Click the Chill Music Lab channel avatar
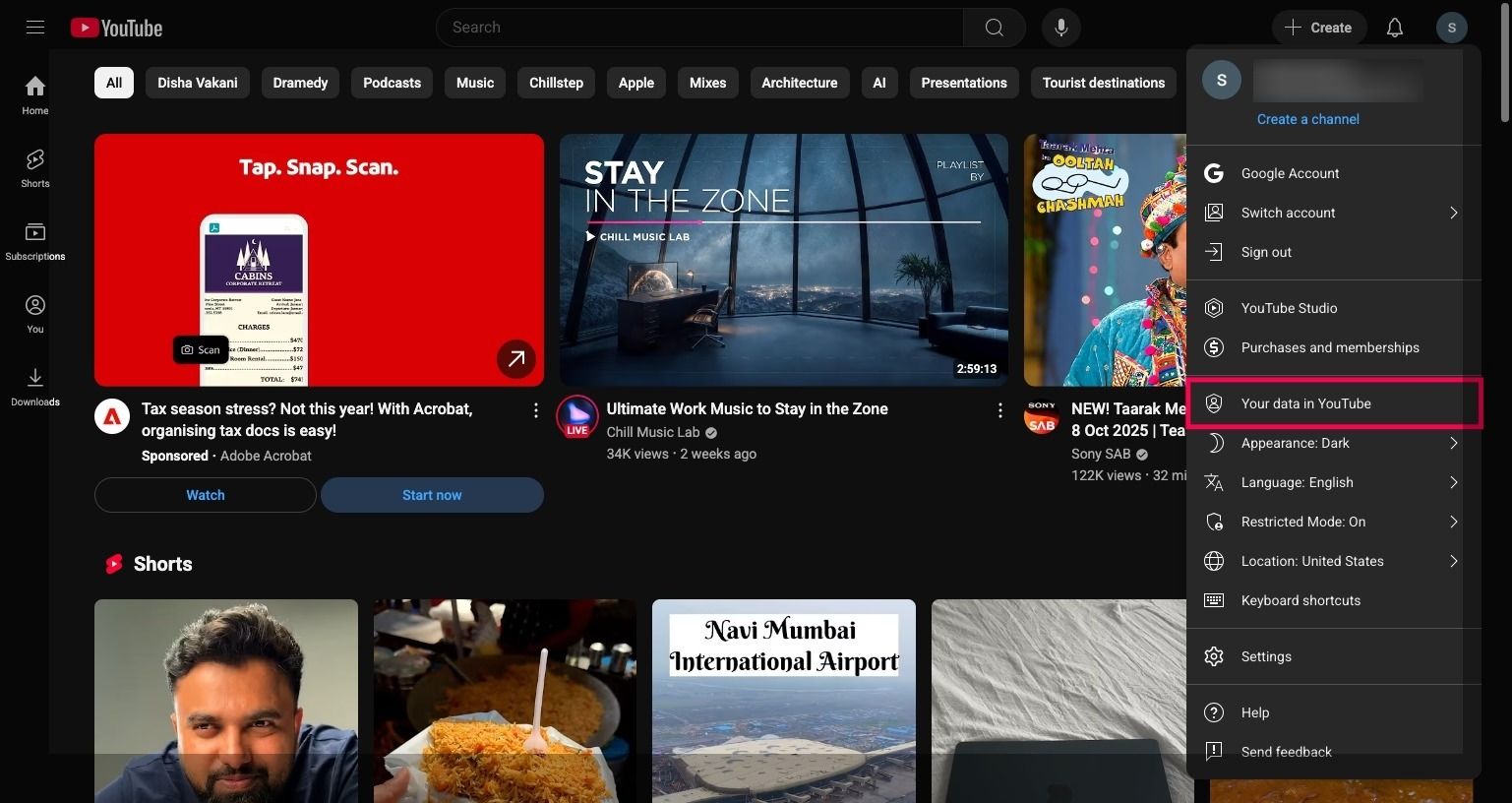This screenshot has height=803, width=1512. 577,416
